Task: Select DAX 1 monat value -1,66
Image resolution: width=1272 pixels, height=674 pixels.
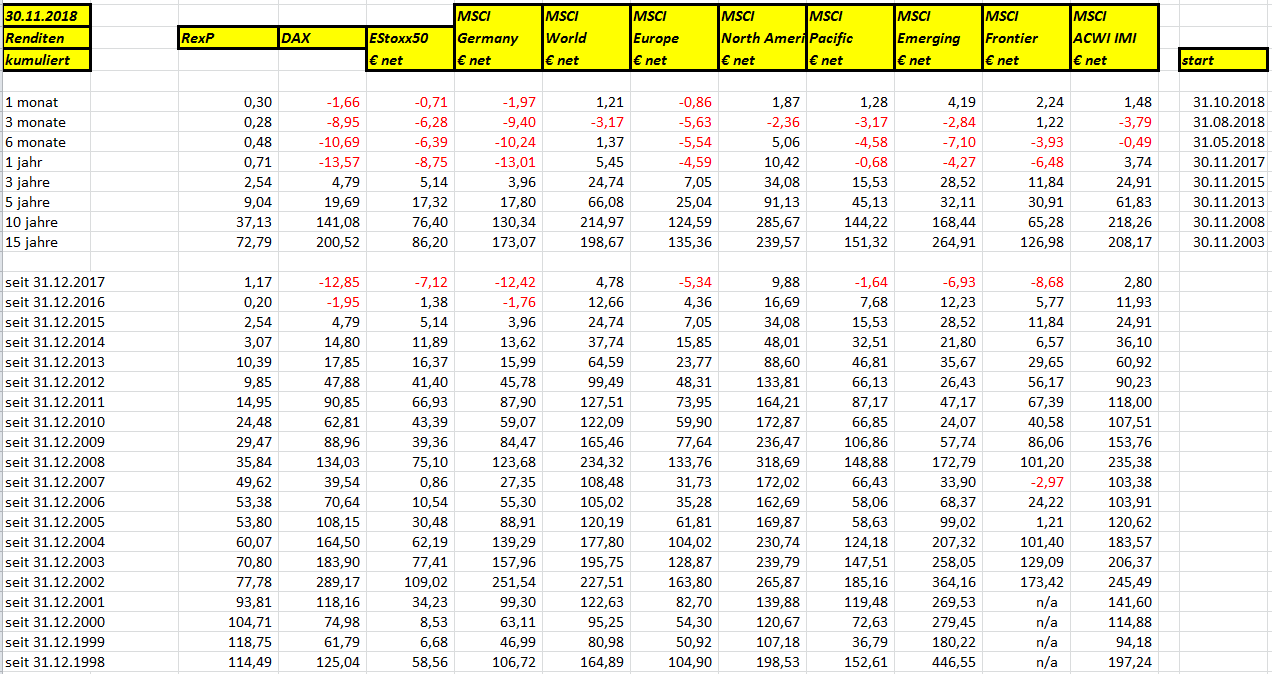Action: (342, 102)
